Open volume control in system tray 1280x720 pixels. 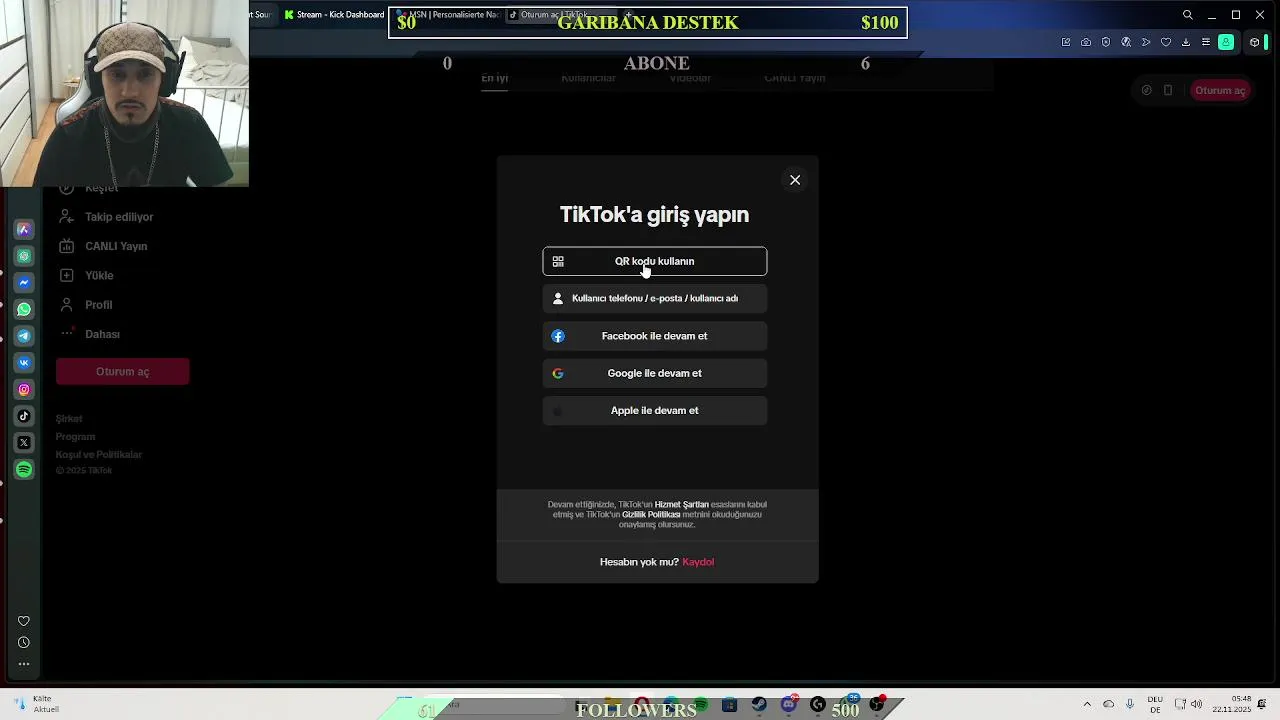tap(1197, 705)
